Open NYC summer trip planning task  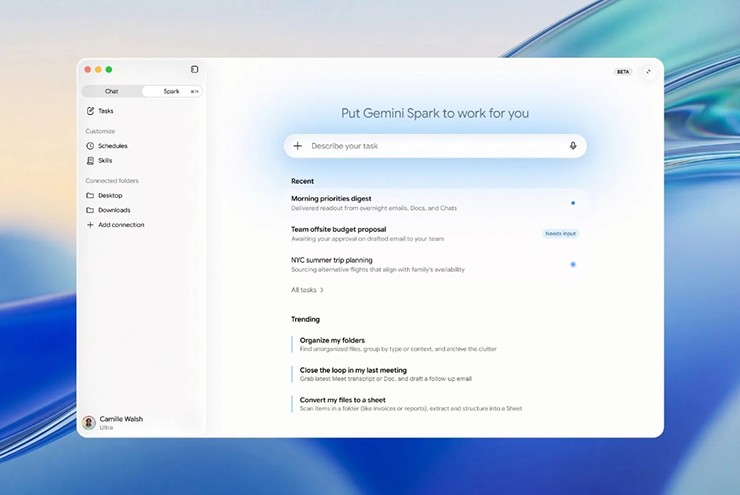pyautogui.click(x=435, y=264)
